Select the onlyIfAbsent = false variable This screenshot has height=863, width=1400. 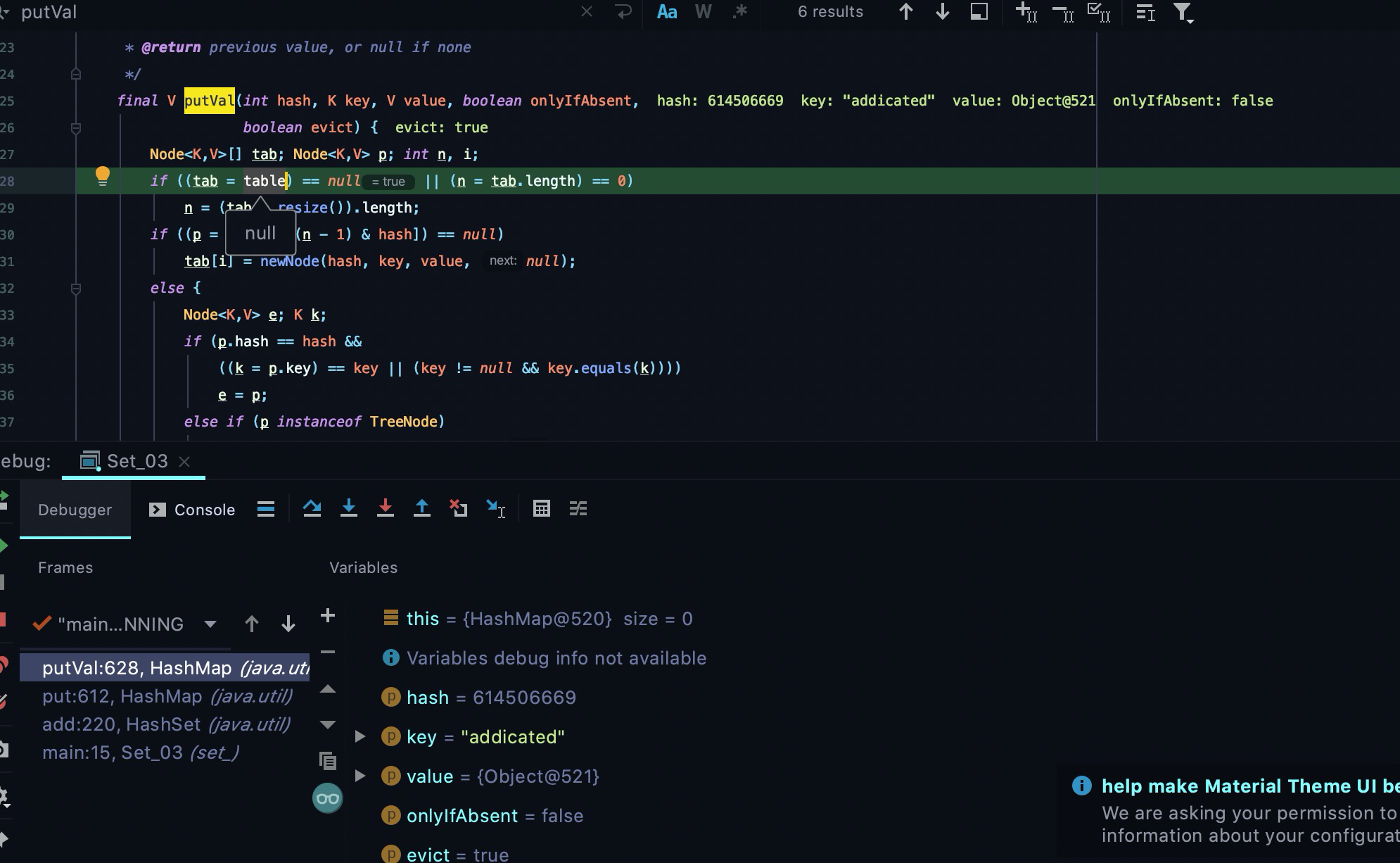483,816
